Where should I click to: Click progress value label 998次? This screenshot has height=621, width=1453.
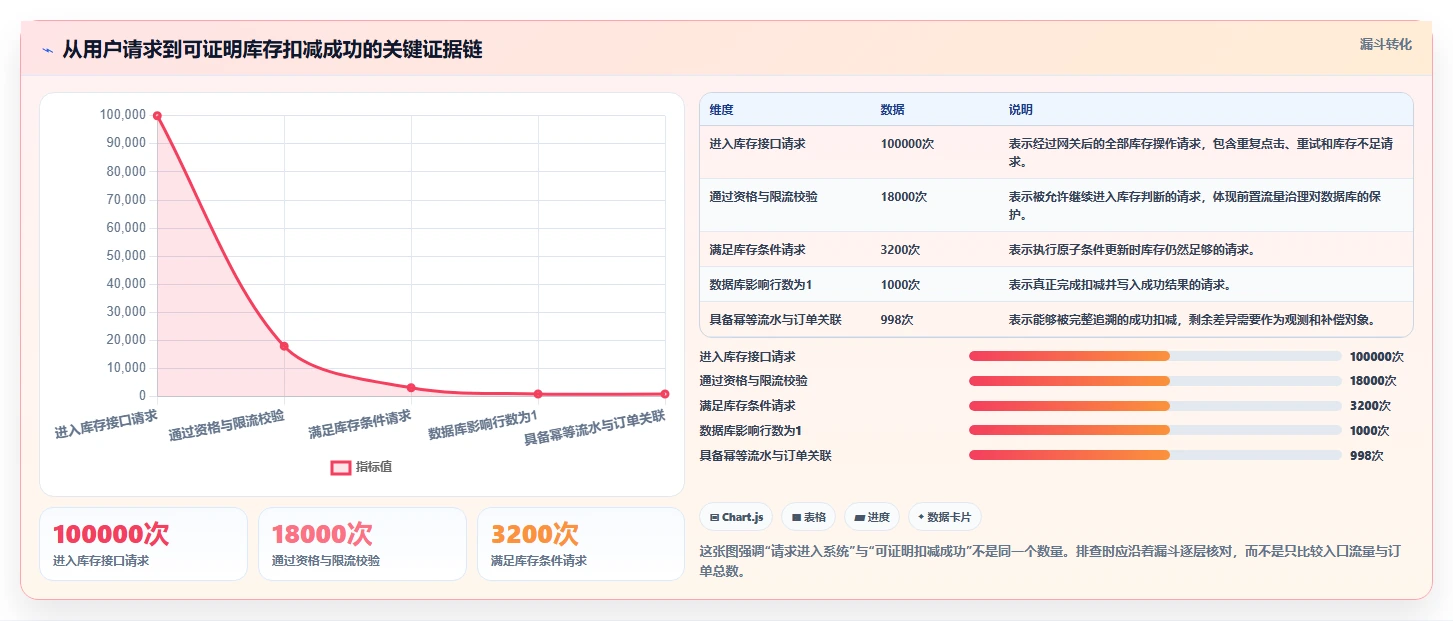(1366, 456)
